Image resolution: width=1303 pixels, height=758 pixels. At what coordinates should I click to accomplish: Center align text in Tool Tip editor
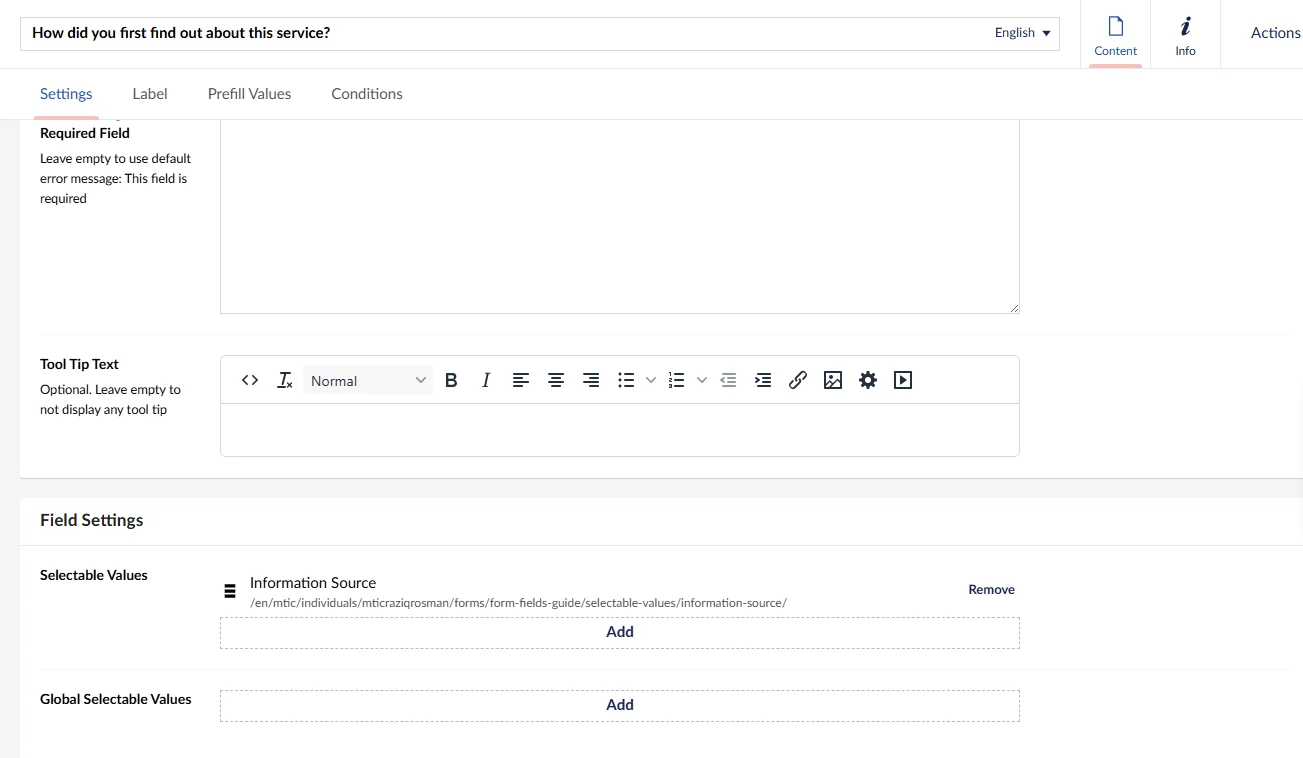coord(556,380)
